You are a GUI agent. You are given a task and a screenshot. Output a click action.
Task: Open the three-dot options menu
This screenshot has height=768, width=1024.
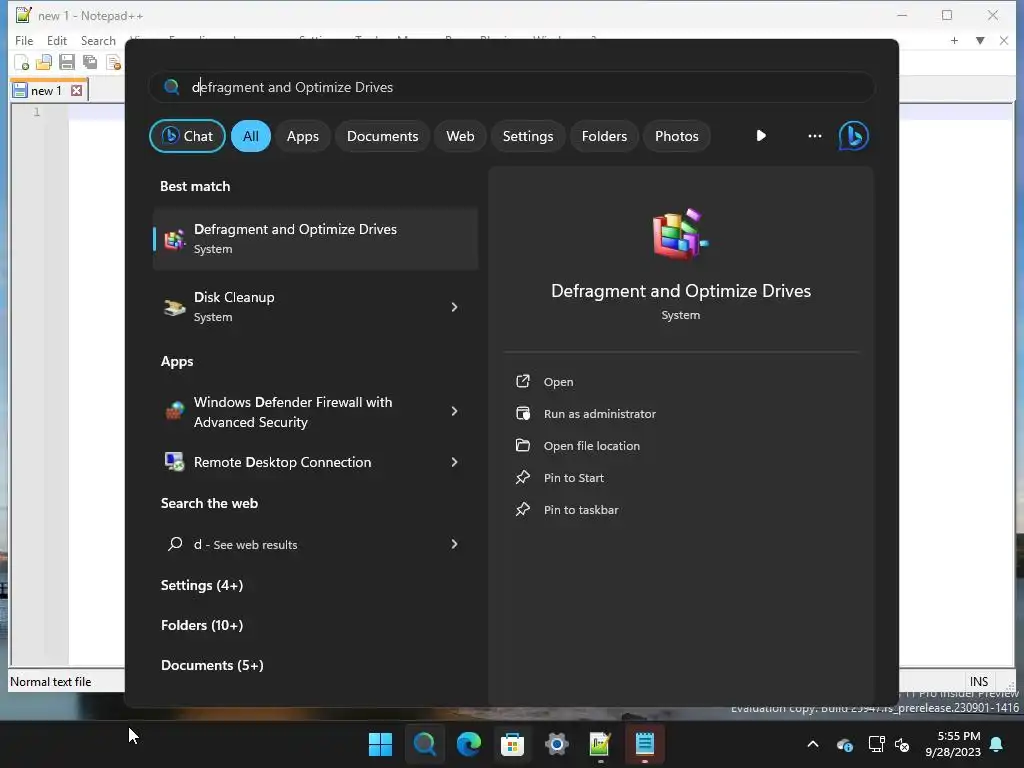pyautogui.click(x=814, y=136)
